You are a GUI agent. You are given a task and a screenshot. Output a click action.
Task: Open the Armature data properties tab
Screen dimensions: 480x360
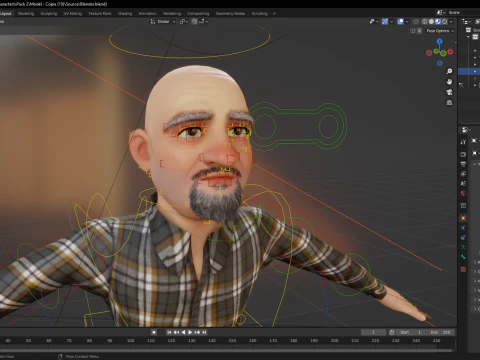[463, 247]
